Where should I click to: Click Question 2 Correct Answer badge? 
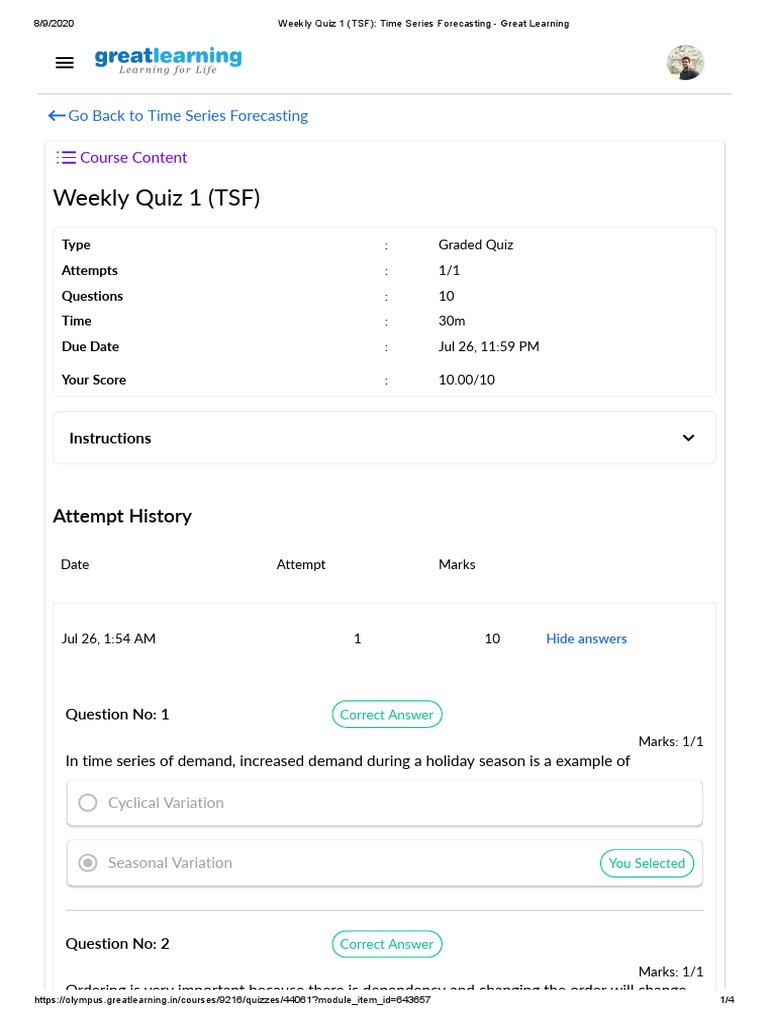387,944
